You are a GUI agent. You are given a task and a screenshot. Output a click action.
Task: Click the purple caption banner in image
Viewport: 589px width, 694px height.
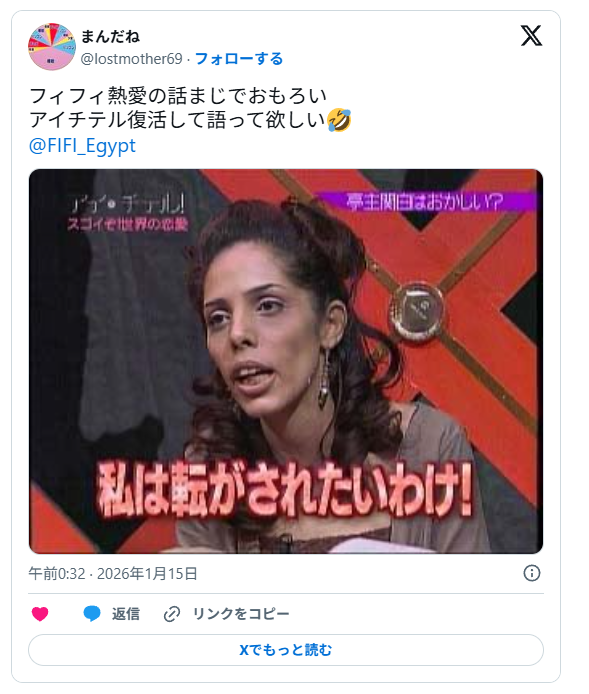point(427,202)
